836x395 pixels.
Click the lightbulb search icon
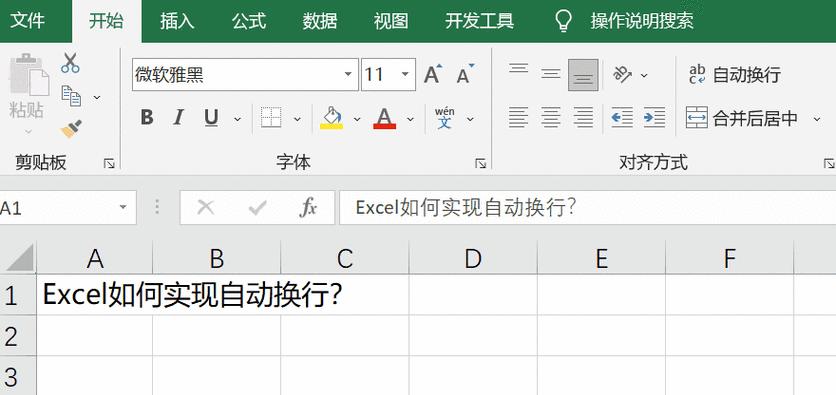(x=563, y=21)
